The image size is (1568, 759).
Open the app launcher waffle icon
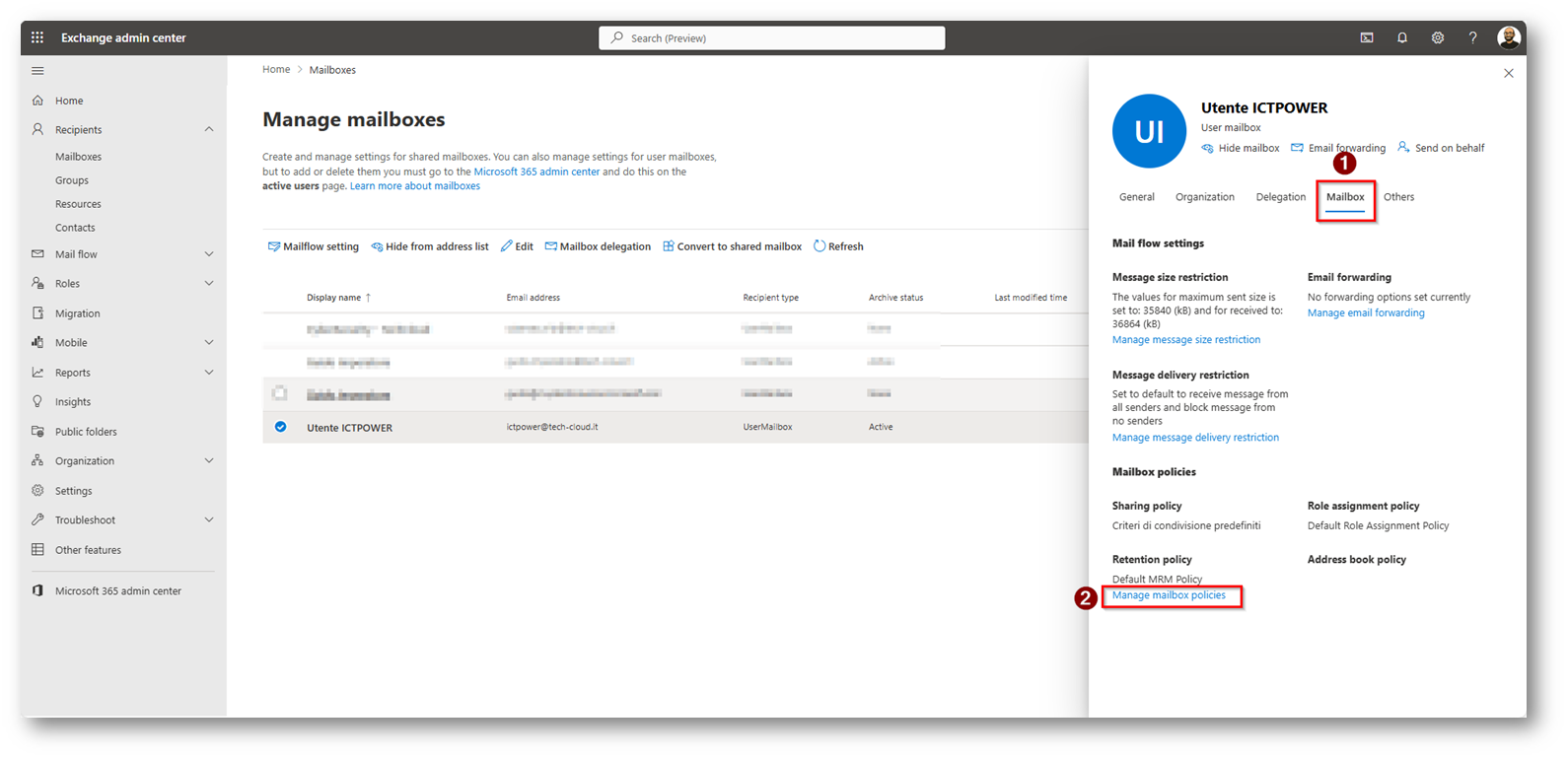pyautogui.click(x=37, y=37)
